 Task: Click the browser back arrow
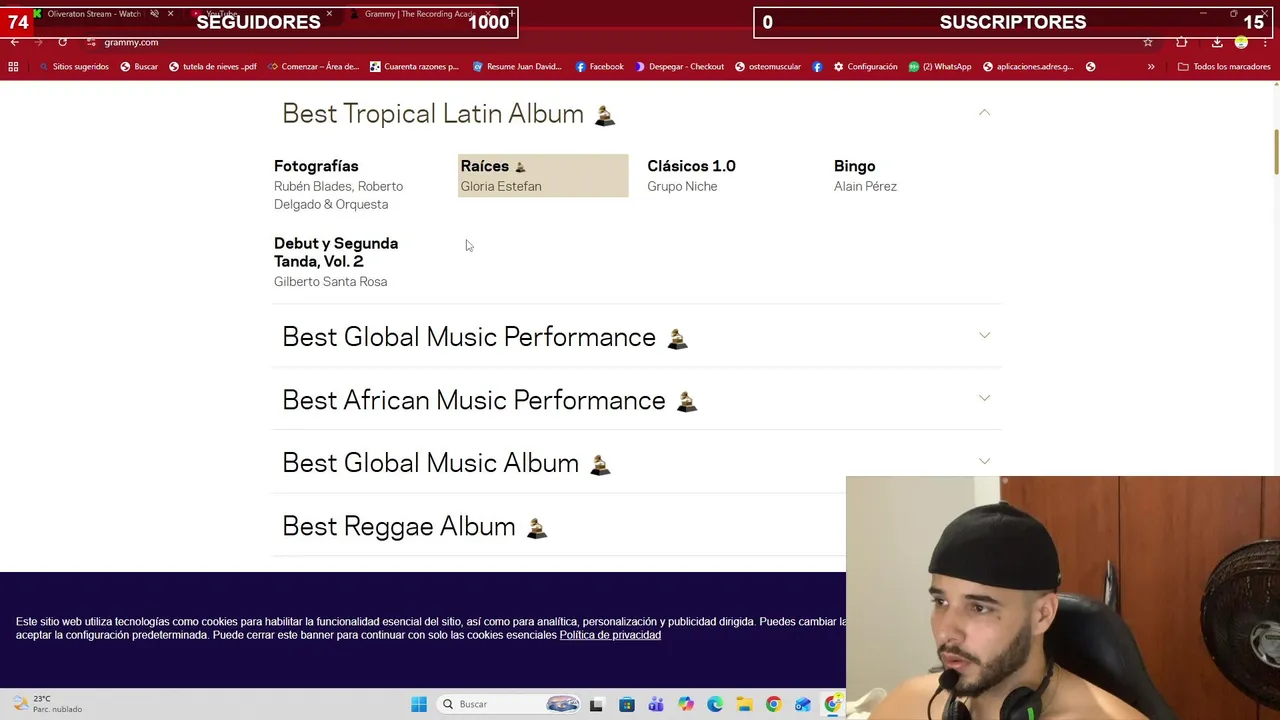pos(14,42)
